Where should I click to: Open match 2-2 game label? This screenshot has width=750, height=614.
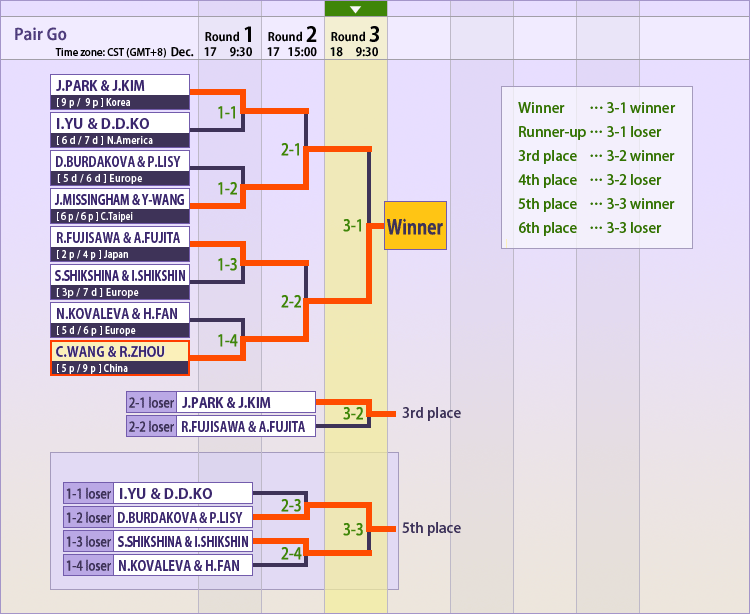[x=291, y=301]
